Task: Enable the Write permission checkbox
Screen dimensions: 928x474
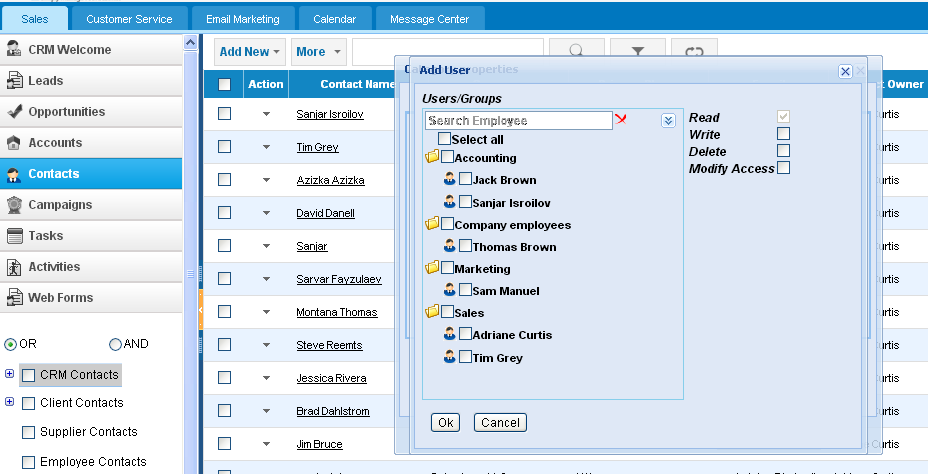Action: coord(784,134)
